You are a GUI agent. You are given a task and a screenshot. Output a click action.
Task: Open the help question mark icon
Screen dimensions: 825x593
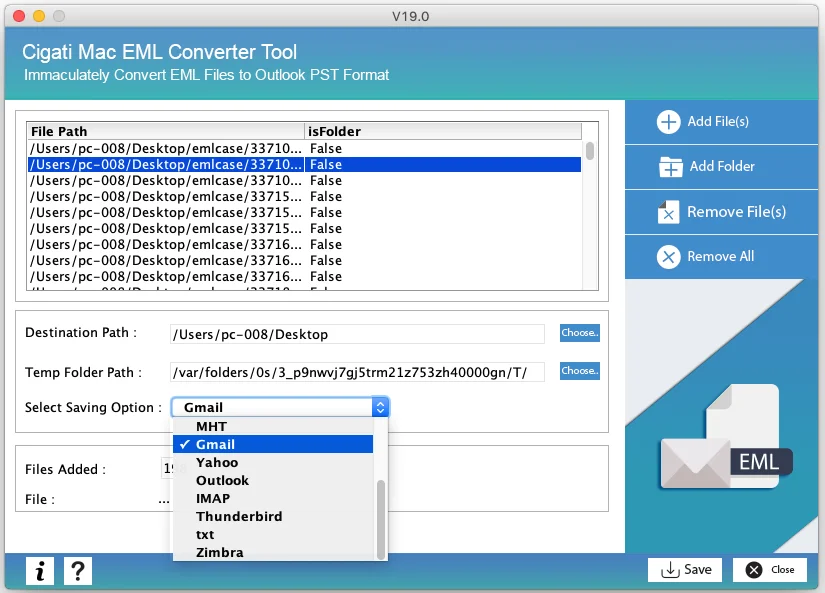tap(78, 571)
